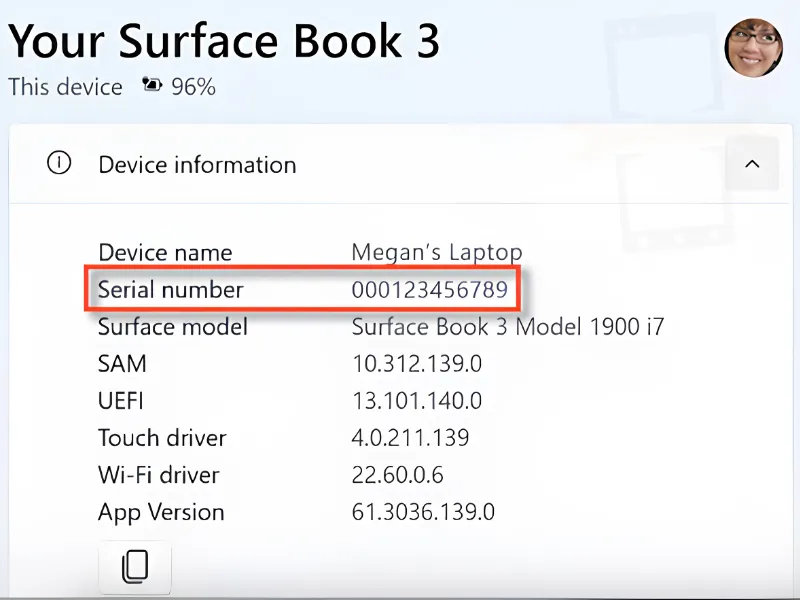Open the user profile picture

(754, 47)
